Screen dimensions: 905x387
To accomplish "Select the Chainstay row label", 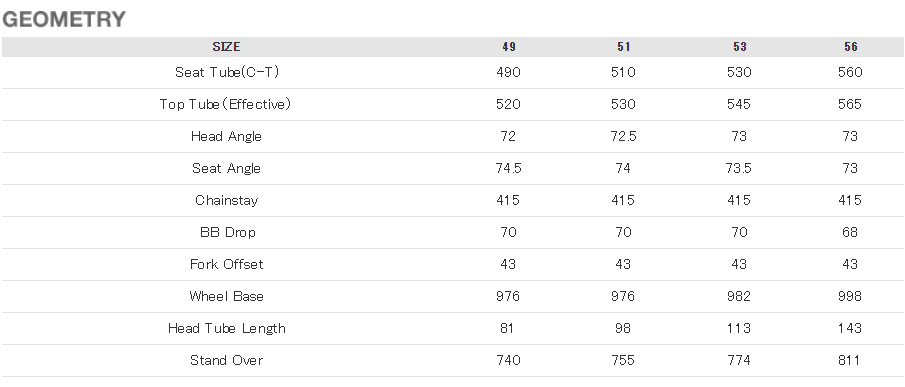I will pos(226,200).
